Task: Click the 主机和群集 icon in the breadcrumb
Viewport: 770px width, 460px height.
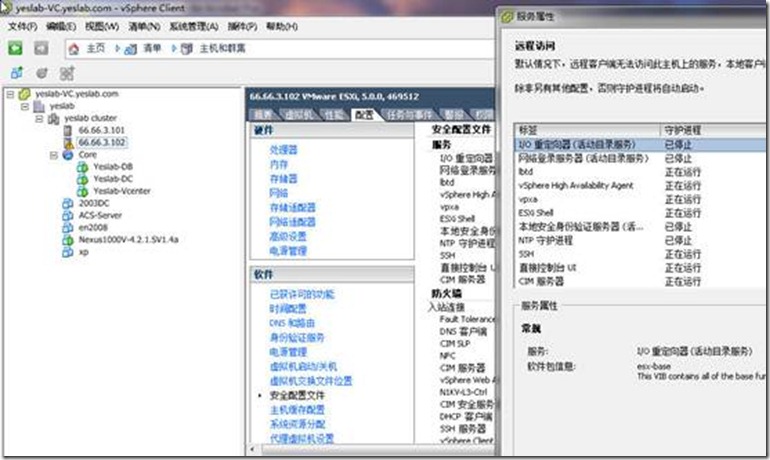Action: coord(187,49)
